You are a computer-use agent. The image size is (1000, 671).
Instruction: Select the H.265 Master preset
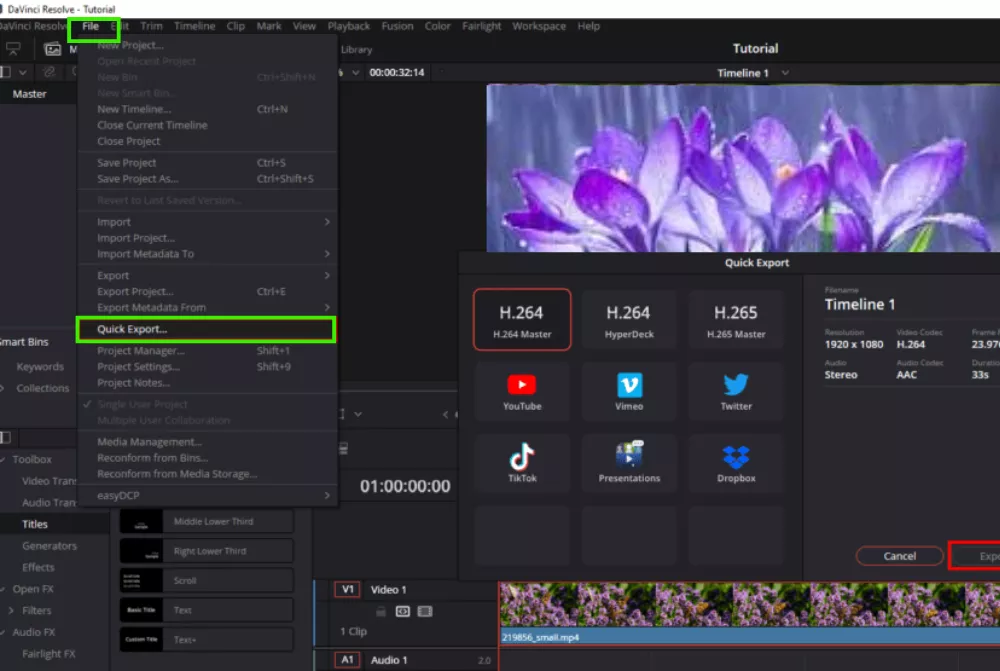point(736,320)
